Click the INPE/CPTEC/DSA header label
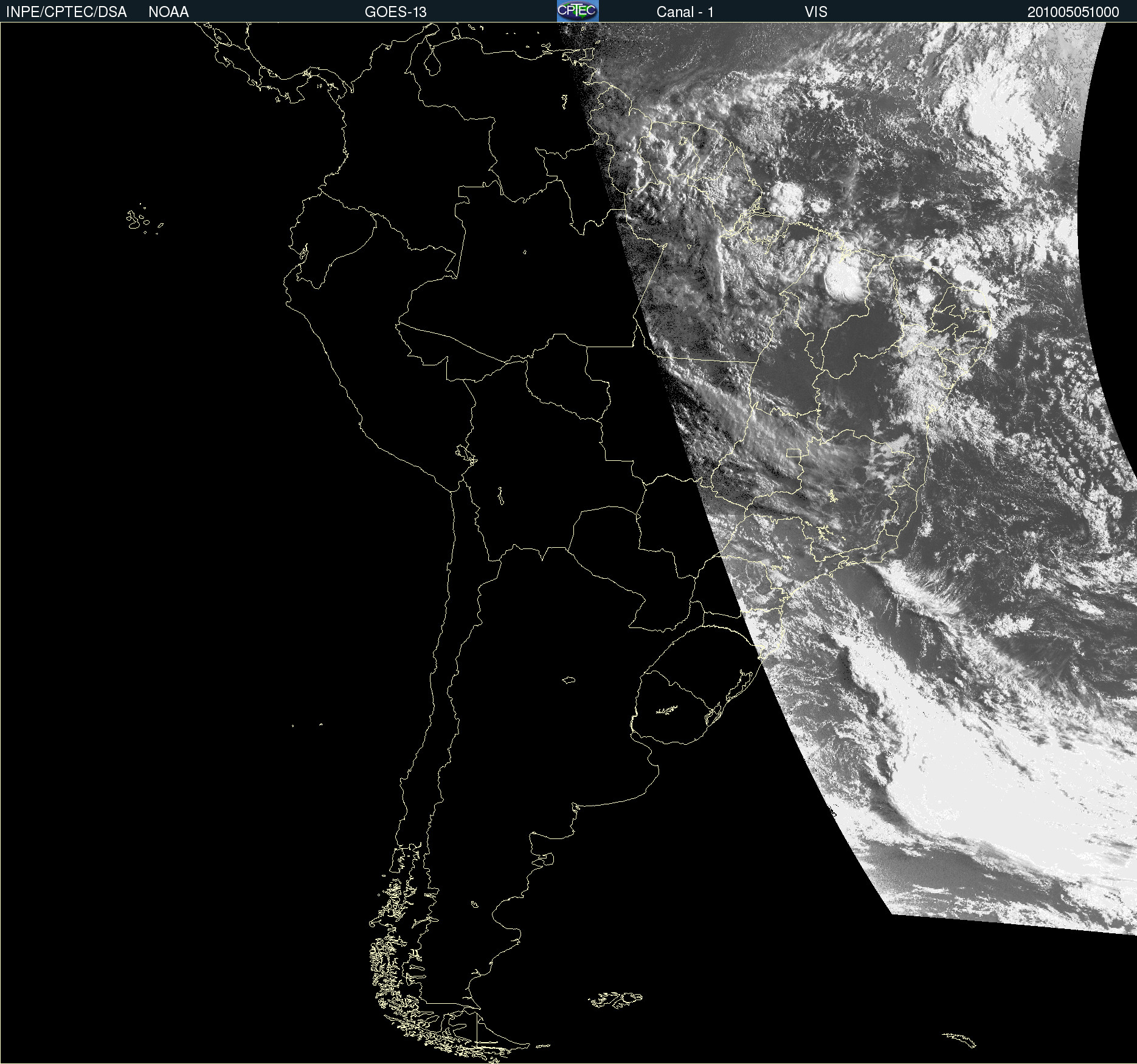The height and width of the screenshot is (1064, 1137). (x=66, y=12)
